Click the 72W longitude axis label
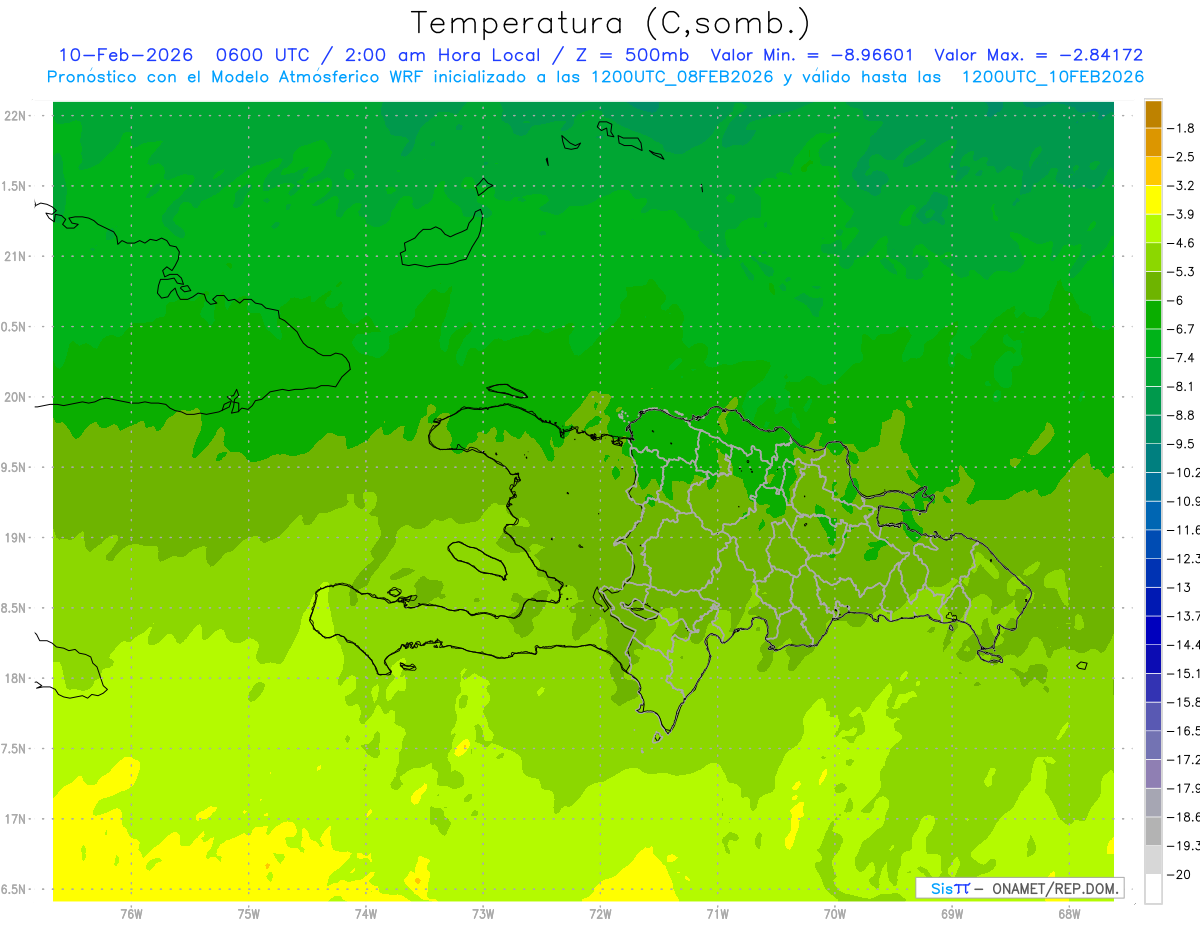The height and width of the screenshot is (927, 1200). 601,913
